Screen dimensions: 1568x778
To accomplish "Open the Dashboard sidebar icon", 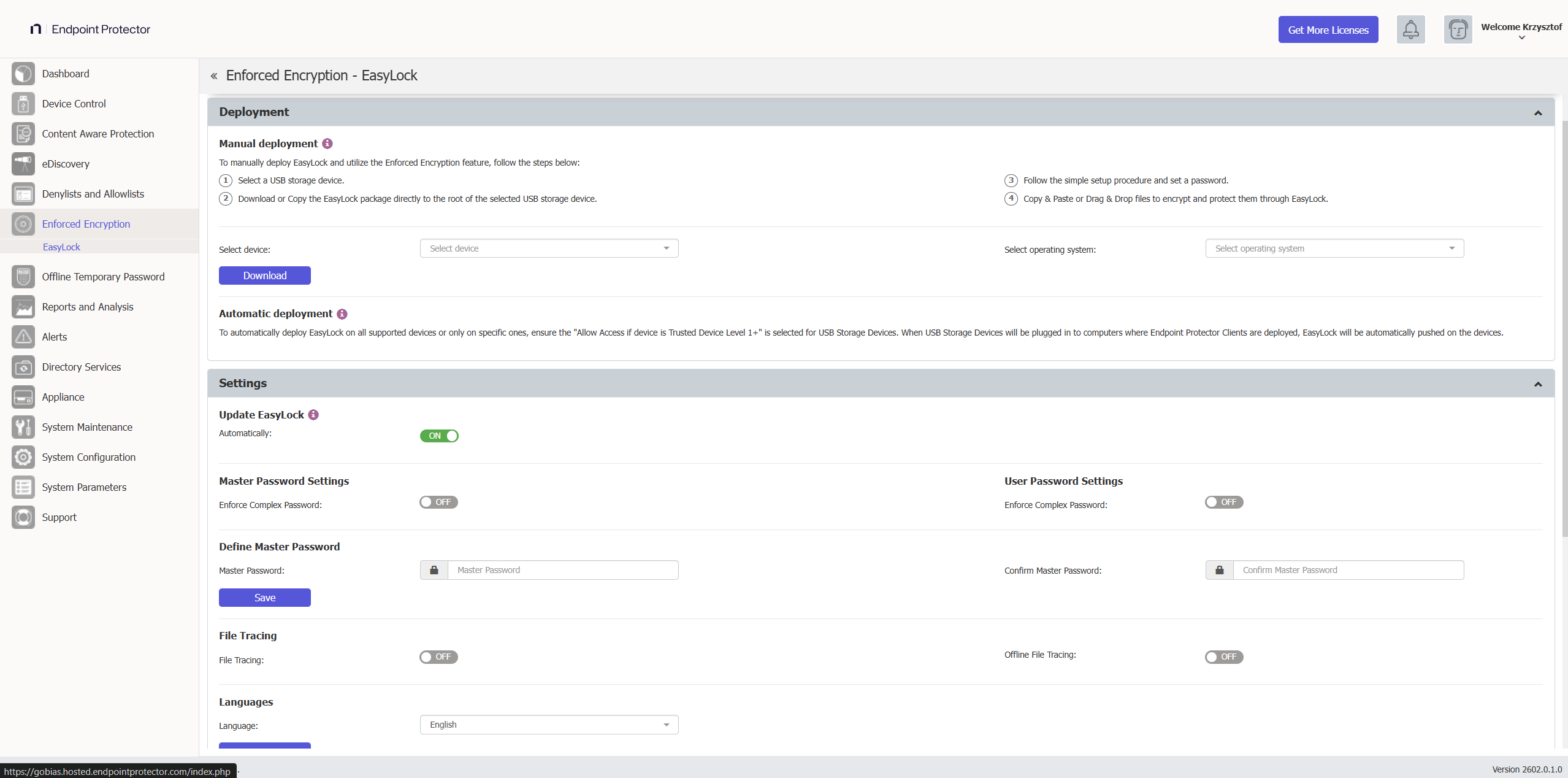I will click(23, 74).
